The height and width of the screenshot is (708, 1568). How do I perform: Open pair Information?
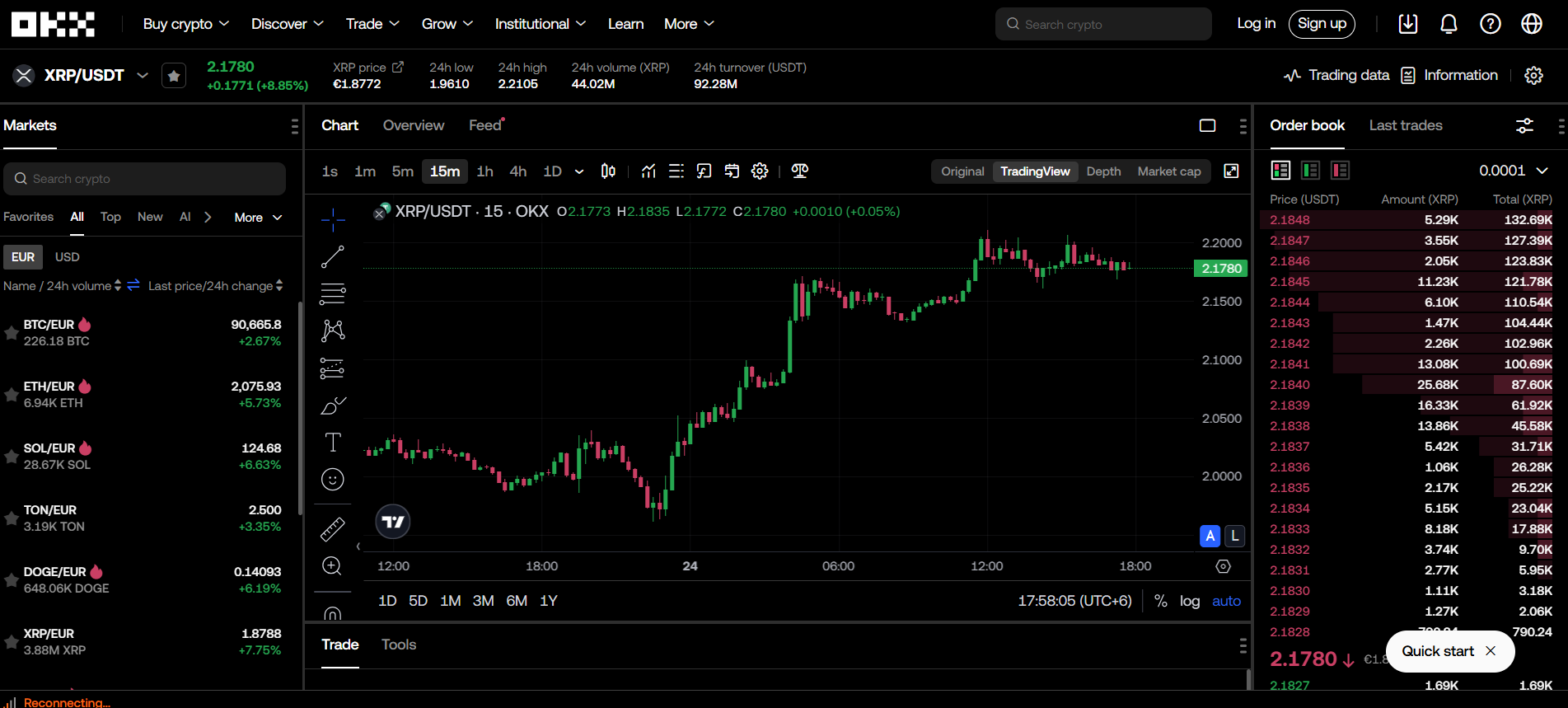pyautogui.click(x=1449, y=75)
